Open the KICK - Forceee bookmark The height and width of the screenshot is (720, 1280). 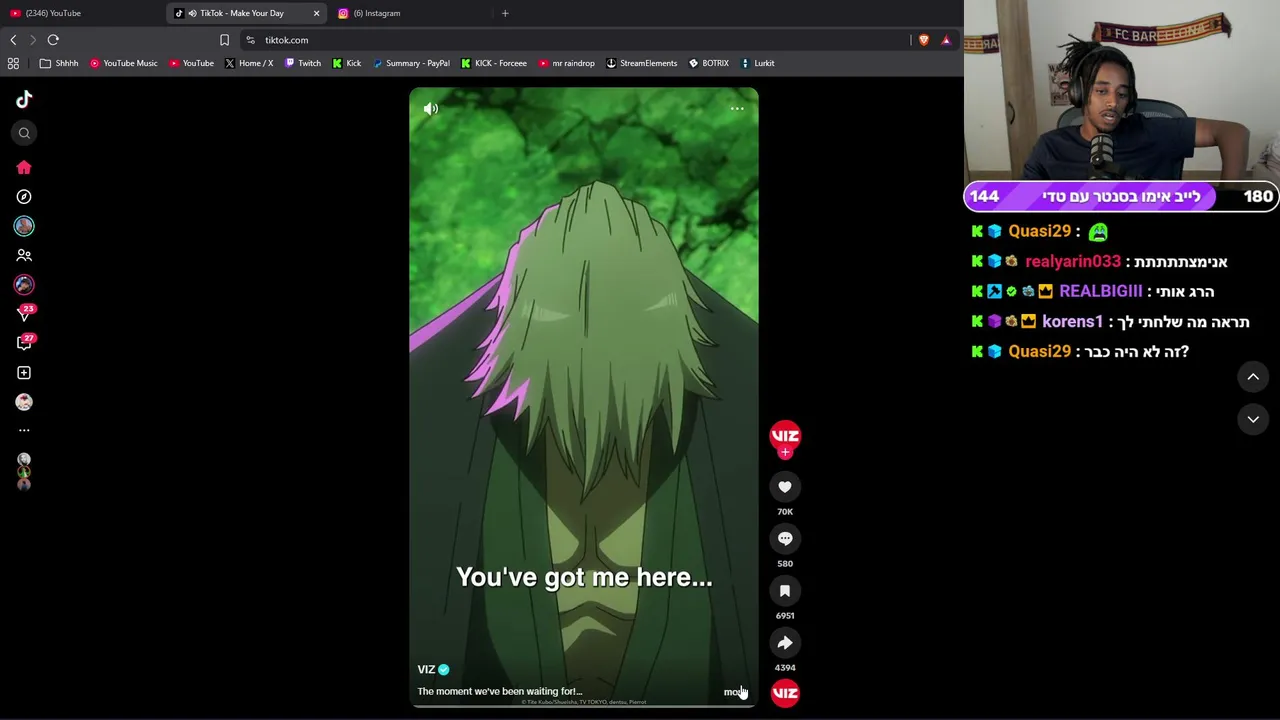click(x=494, y=63)
